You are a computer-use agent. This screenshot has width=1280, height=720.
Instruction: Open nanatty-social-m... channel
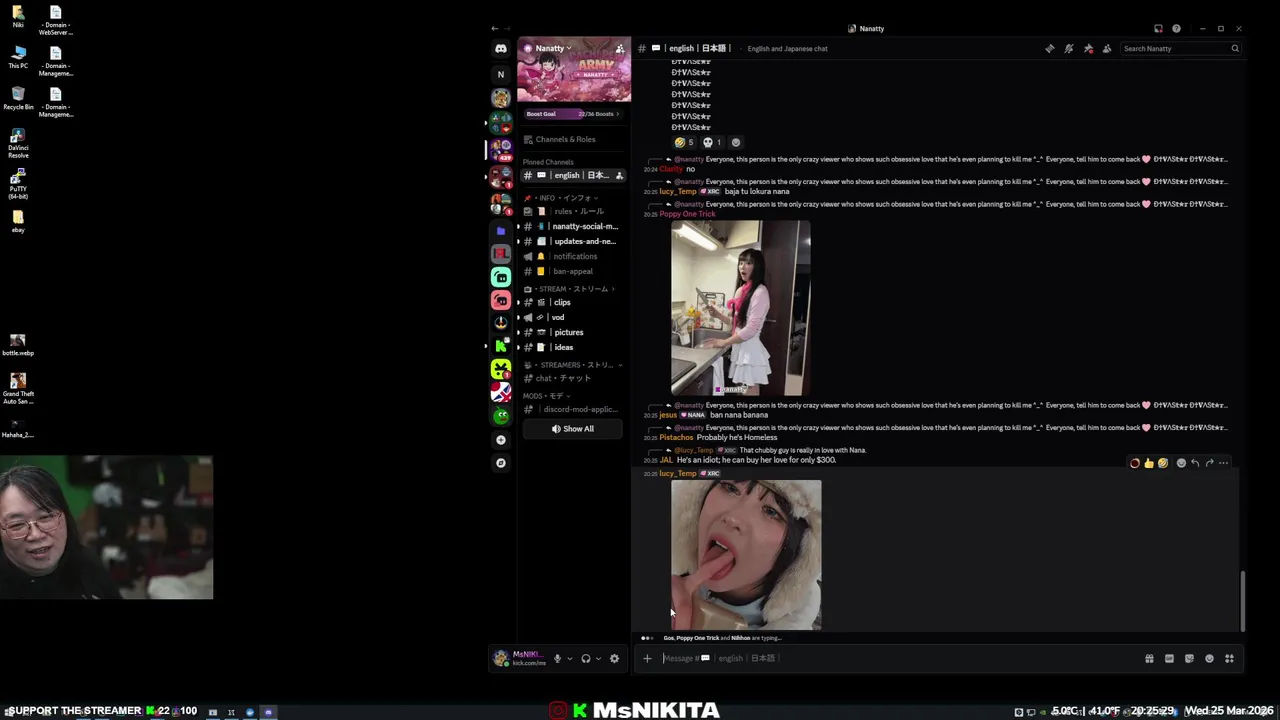tap(574, 226)
